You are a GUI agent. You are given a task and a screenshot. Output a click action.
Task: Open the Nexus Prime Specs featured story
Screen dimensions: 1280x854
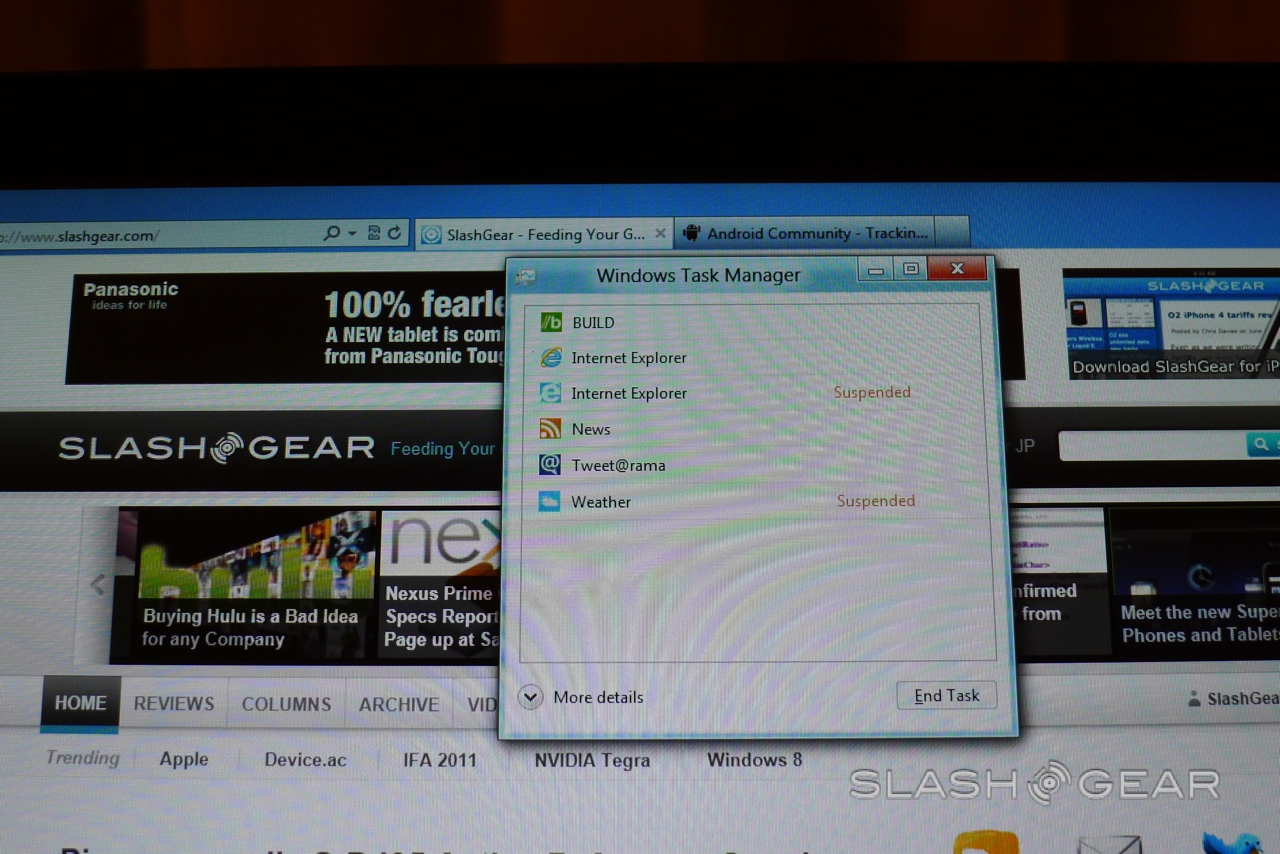tap(440, 585)
